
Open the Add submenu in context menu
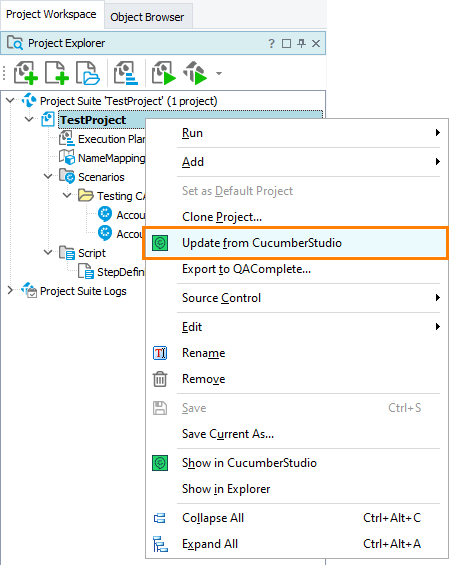296,162
